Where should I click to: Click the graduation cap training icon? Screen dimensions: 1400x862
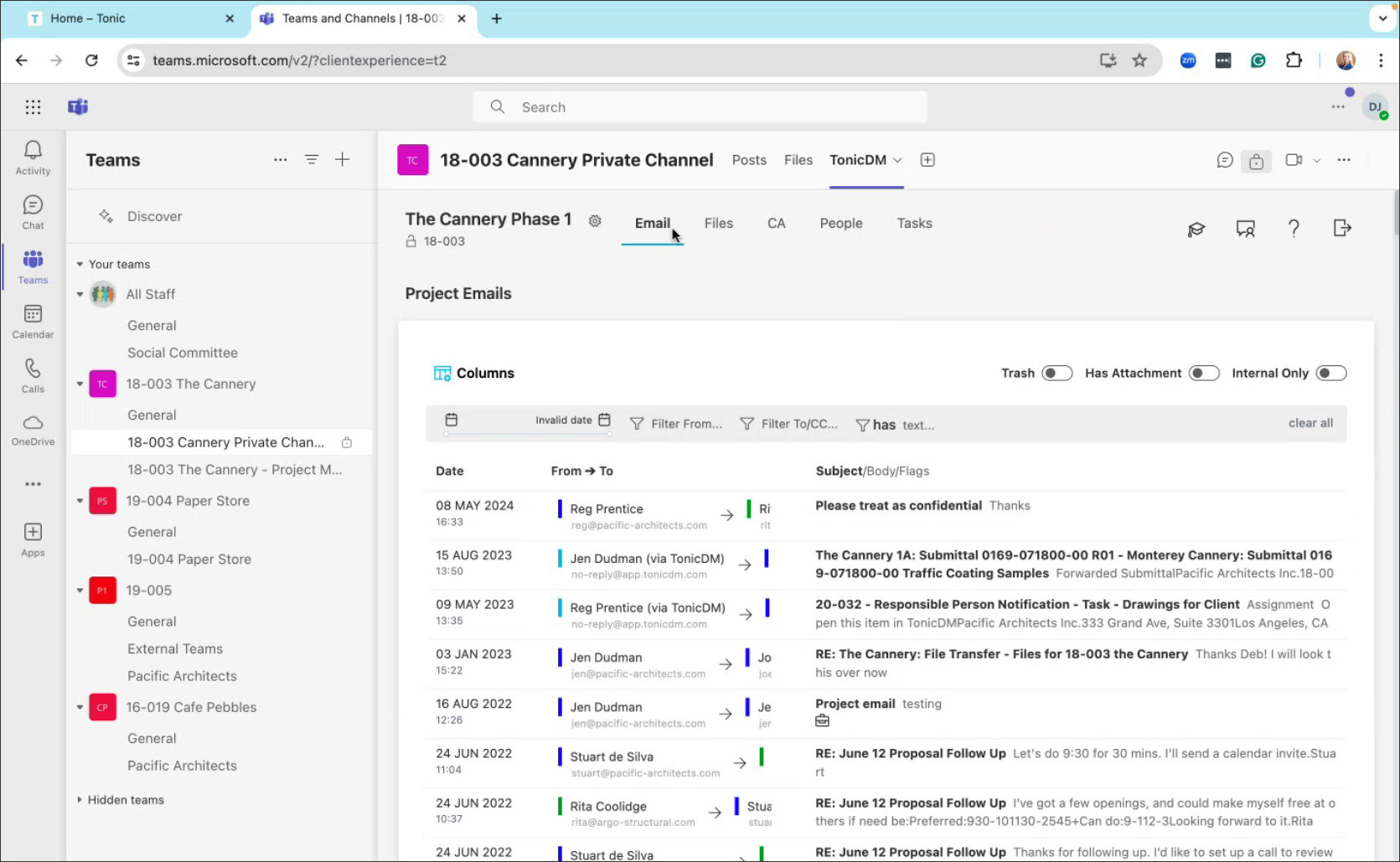click(x=1196, y=229)
